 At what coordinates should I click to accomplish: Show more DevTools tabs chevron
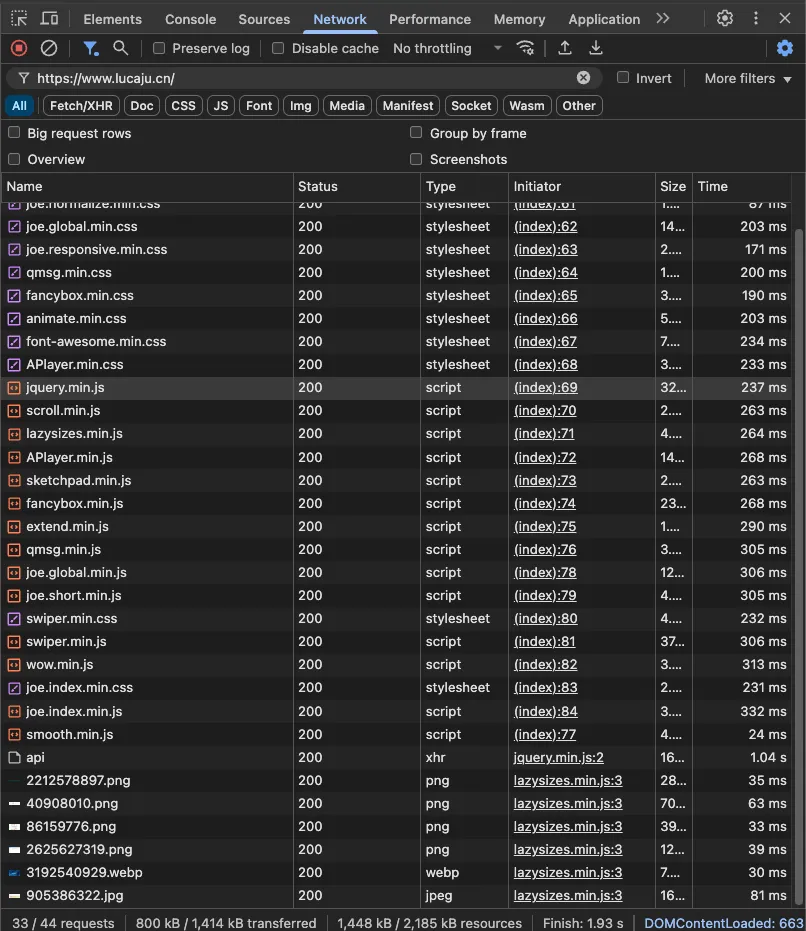(x=663, y=18)
